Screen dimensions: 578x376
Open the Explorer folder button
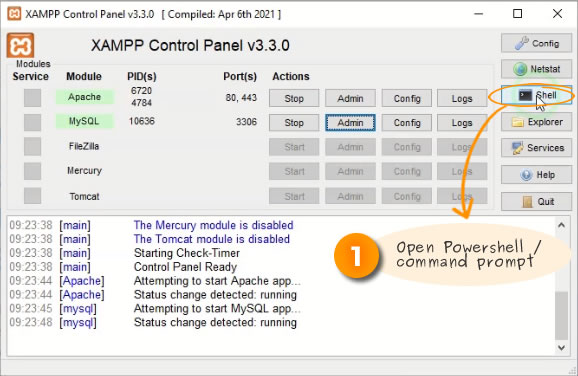[x=536, y=122]
